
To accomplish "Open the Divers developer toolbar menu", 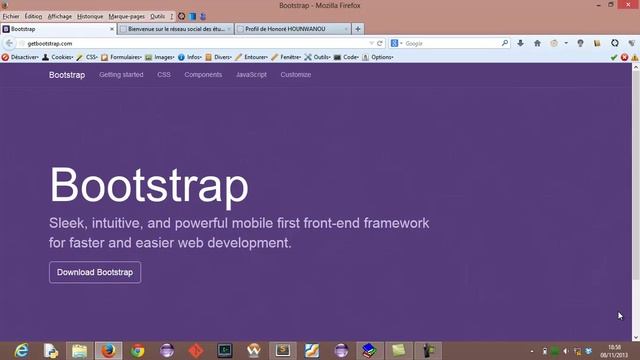I will point(218,57).
